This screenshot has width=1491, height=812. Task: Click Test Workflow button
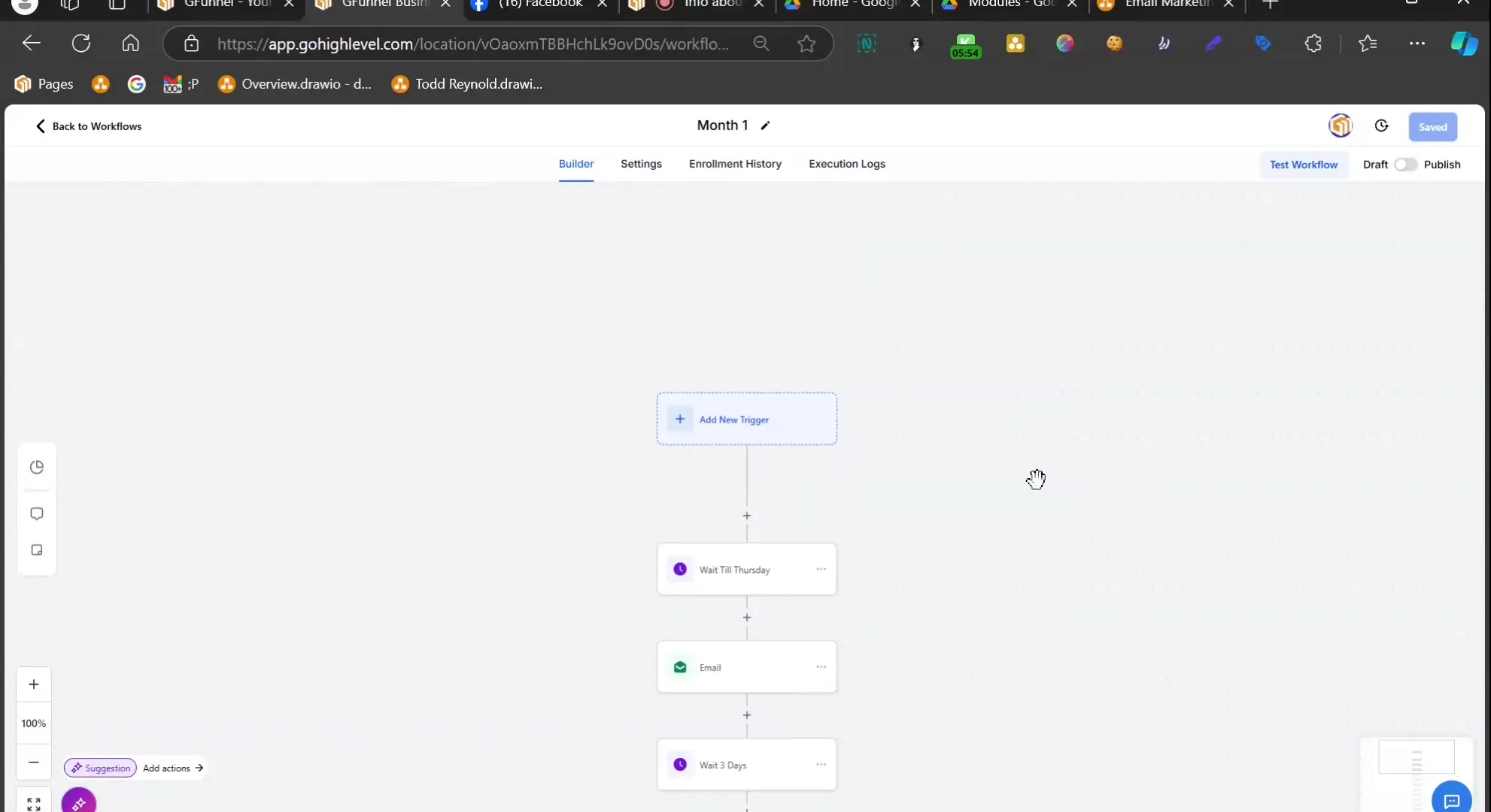1303,165
